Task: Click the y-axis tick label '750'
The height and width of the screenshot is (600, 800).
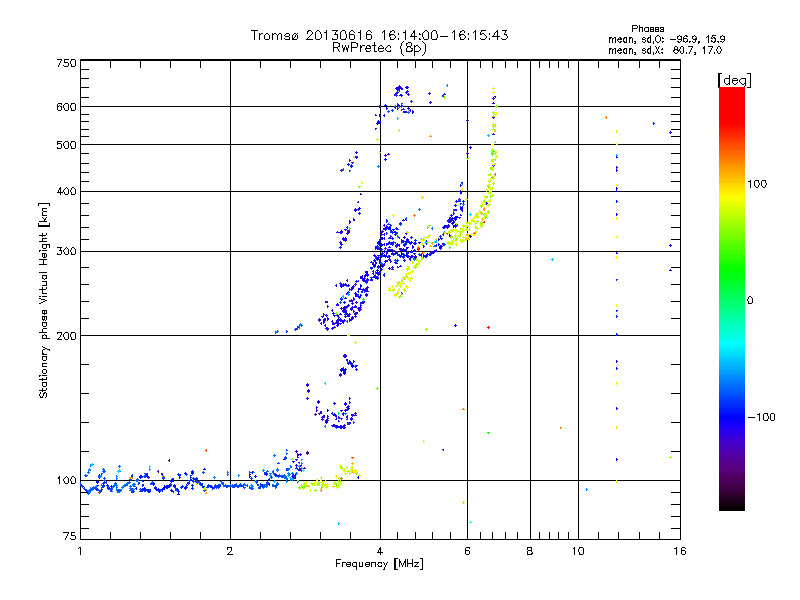Action: (x=66, y=63)
